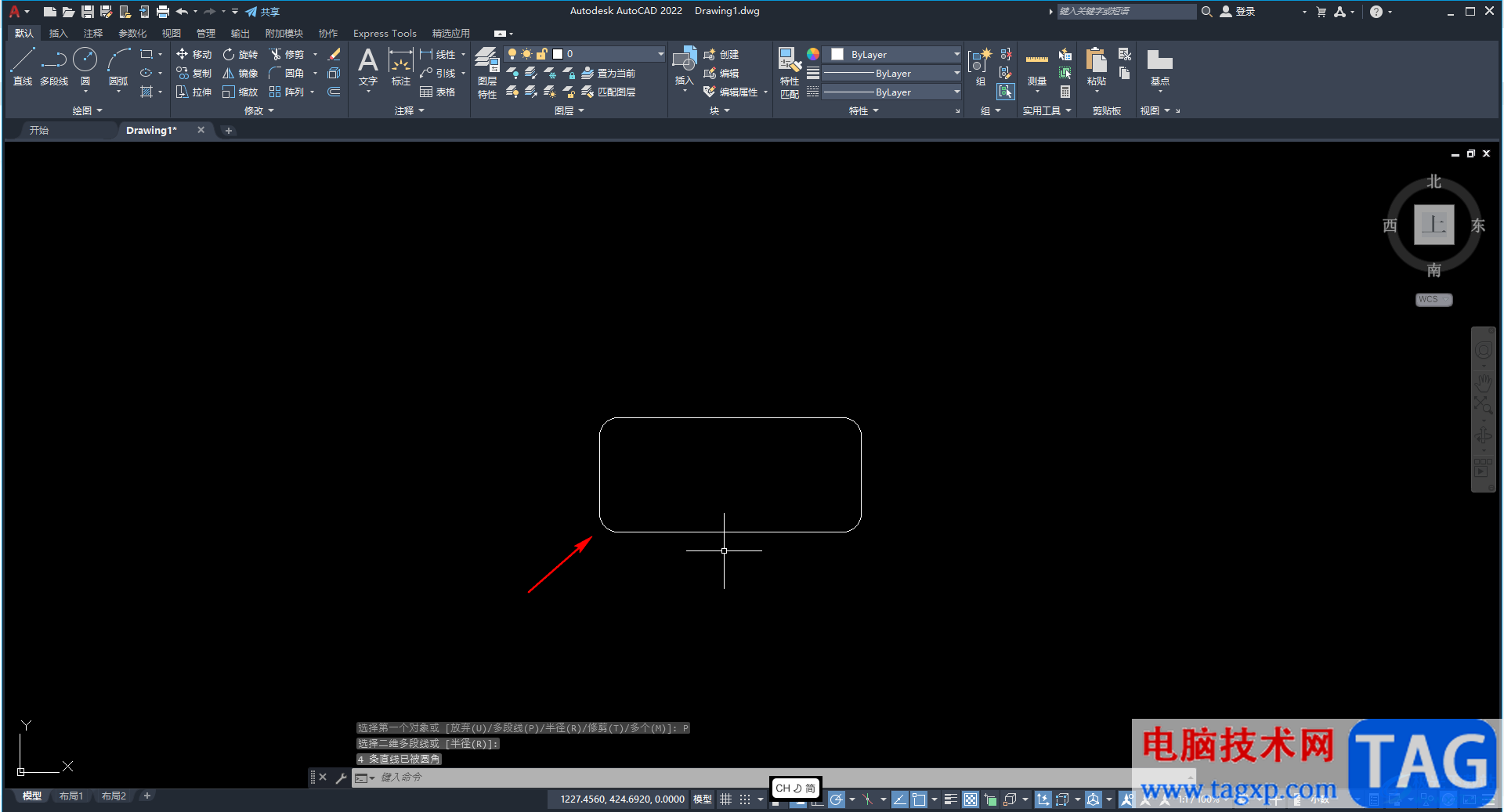1504x812 pixels.
Task: Click the Erase tool icon
Action: point(334,54)
